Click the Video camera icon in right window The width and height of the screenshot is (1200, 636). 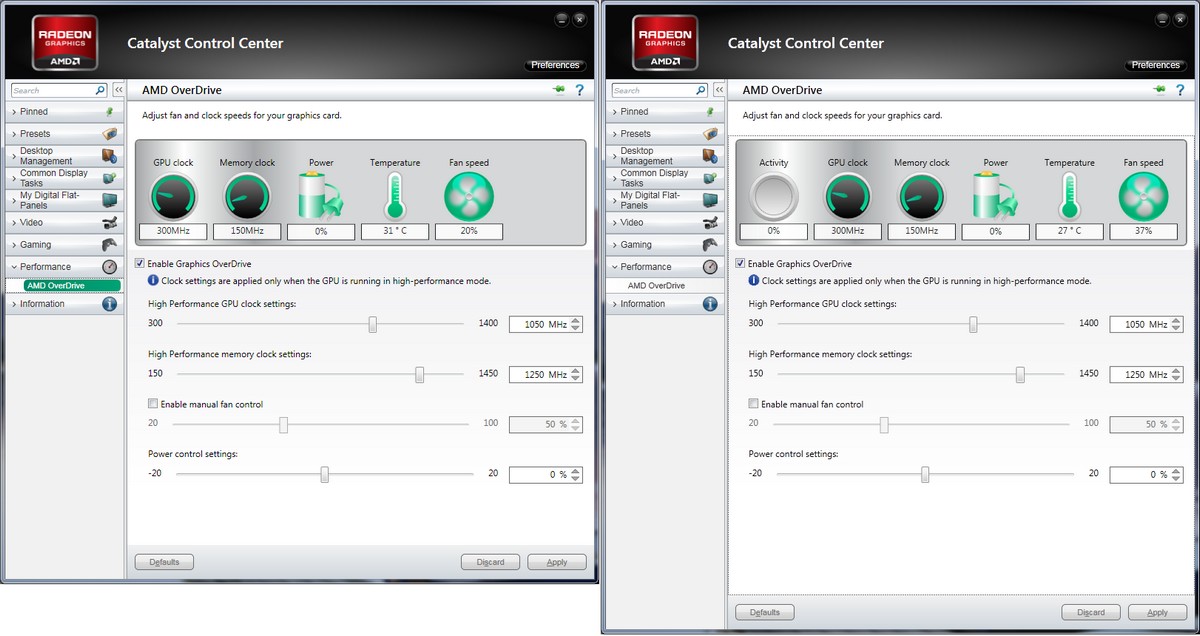710,222
